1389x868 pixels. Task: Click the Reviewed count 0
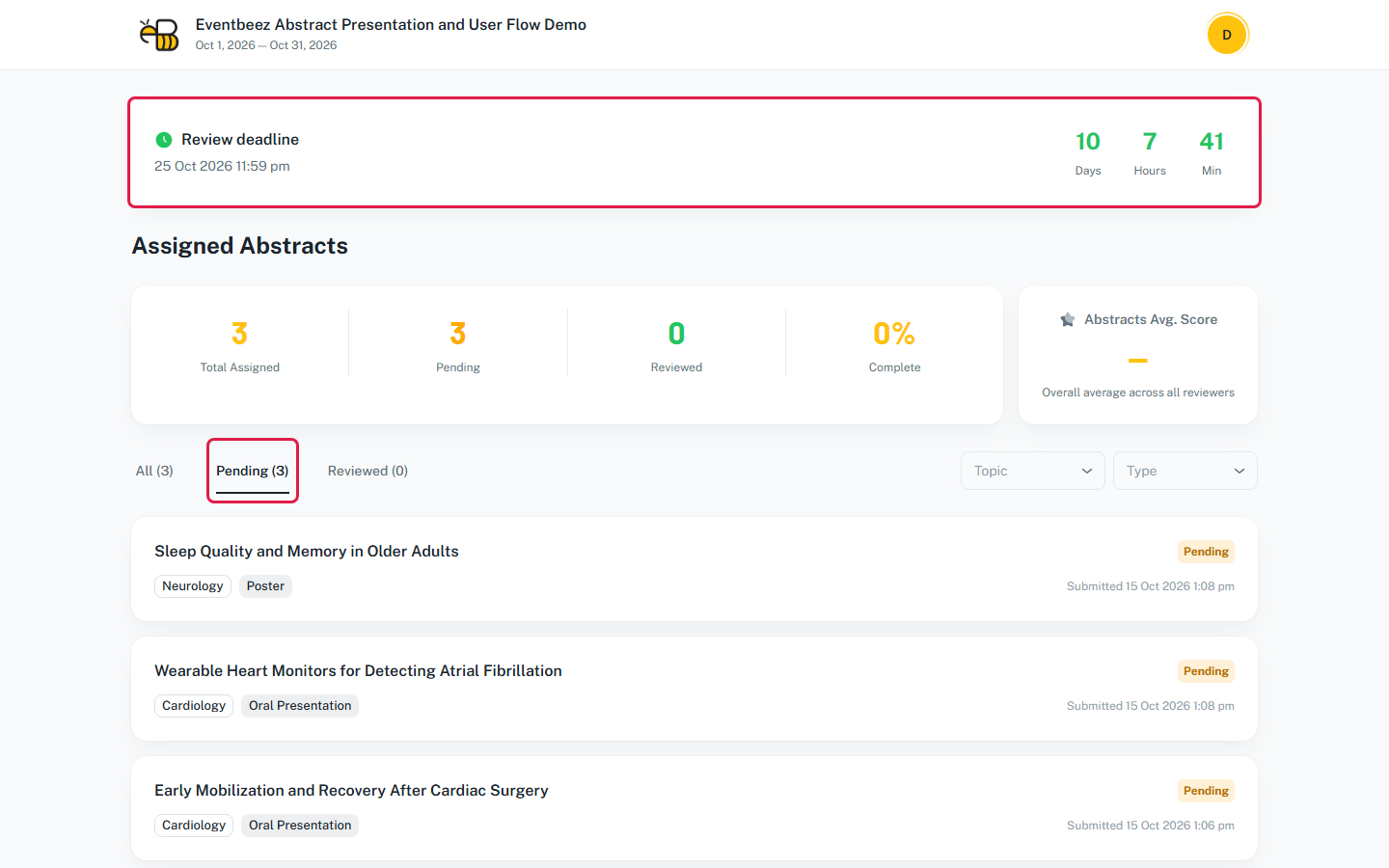click(x=676, y=334)
